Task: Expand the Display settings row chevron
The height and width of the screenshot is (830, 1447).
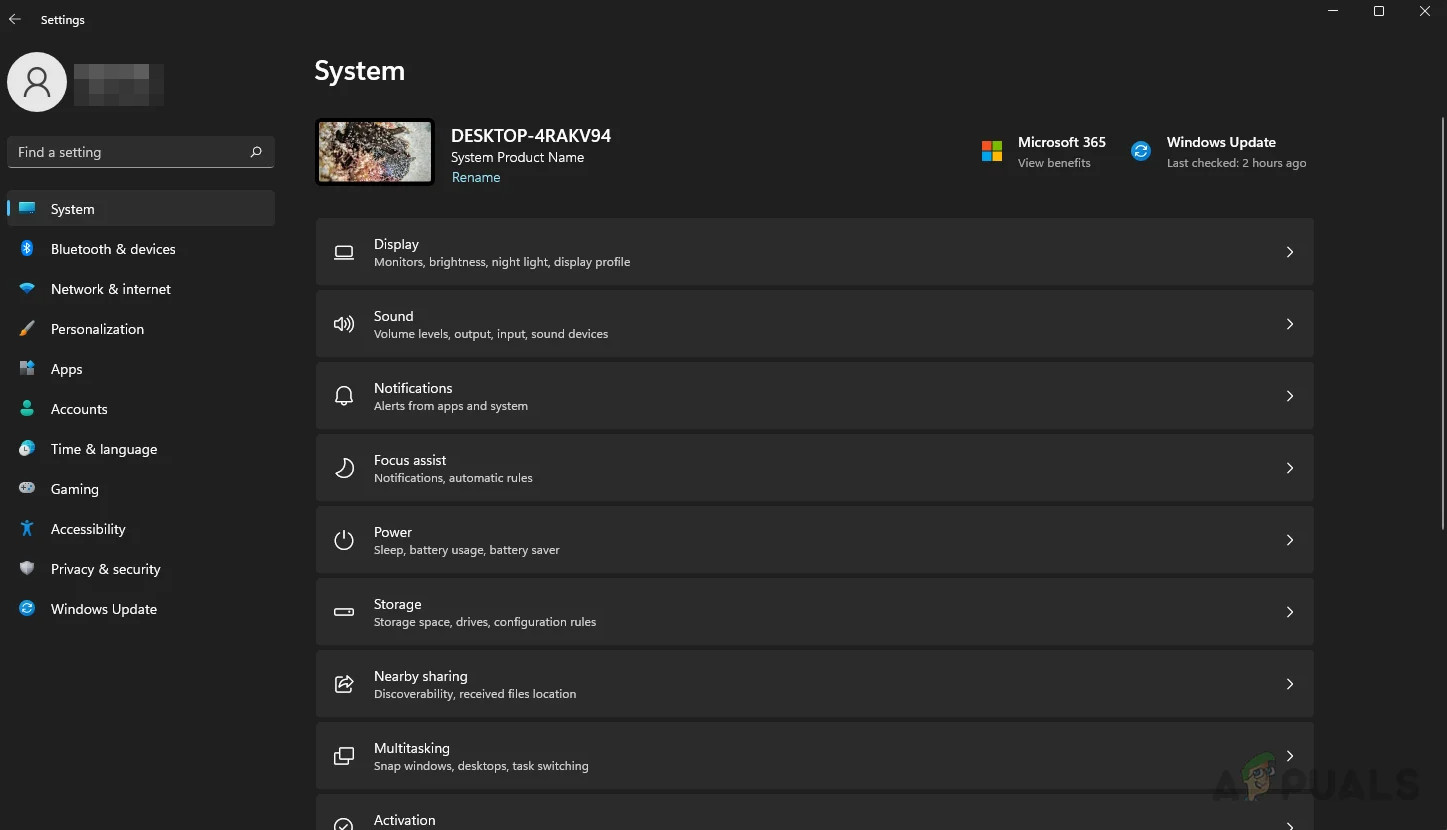Action: [x=1289, y=252]
